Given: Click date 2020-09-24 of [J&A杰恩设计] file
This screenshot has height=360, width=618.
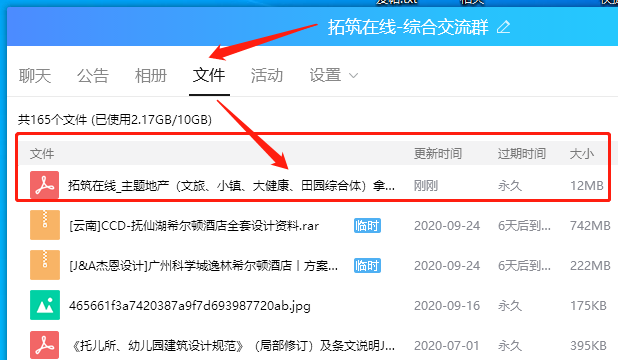Looking at the screenshot, I should click(447, 265).
